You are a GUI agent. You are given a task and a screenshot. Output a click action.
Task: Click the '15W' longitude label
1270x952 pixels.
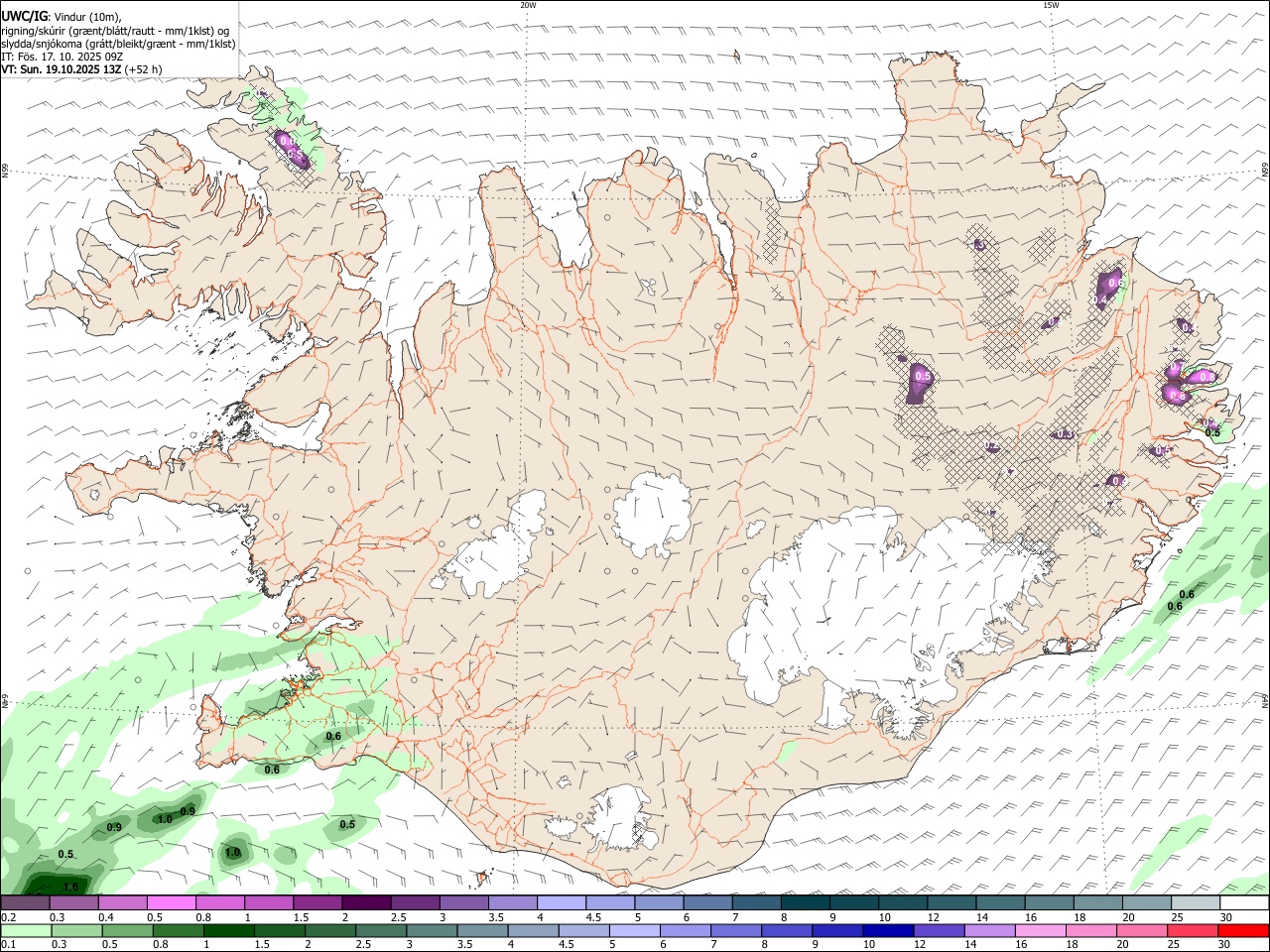point(1051,5)
